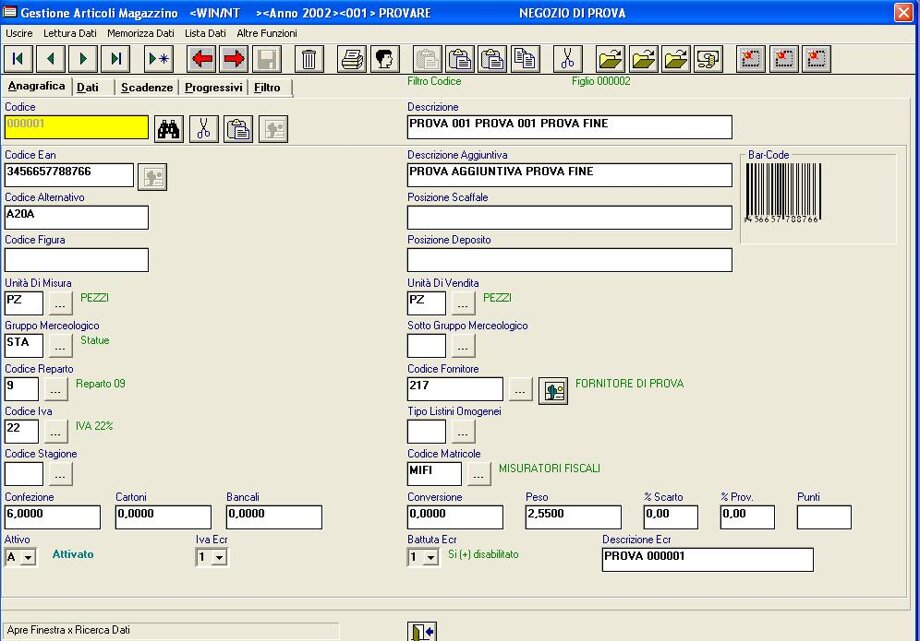
Task: Switch to the Scadenze tab
Action: [147, 88]
